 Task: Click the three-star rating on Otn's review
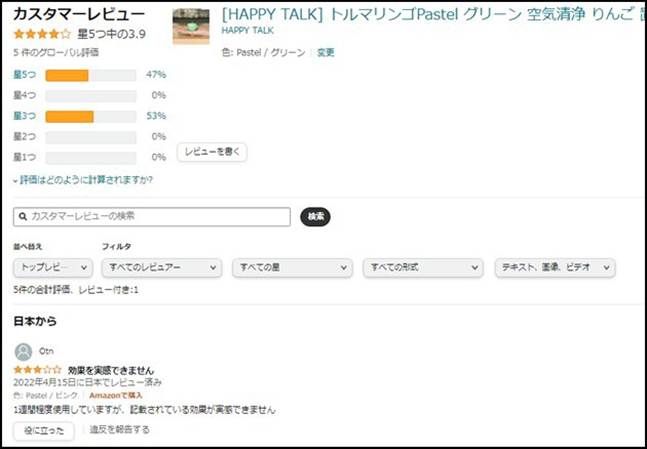click(x=37, y=370)
